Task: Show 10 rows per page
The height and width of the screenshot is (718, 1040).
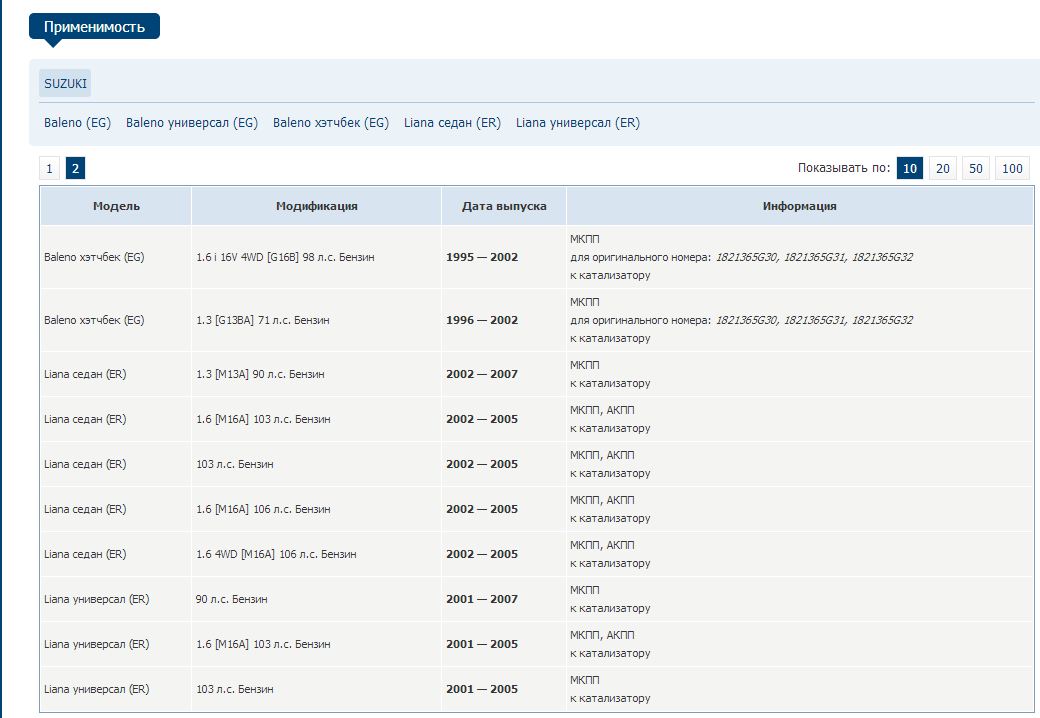Action: coord(909,168)
